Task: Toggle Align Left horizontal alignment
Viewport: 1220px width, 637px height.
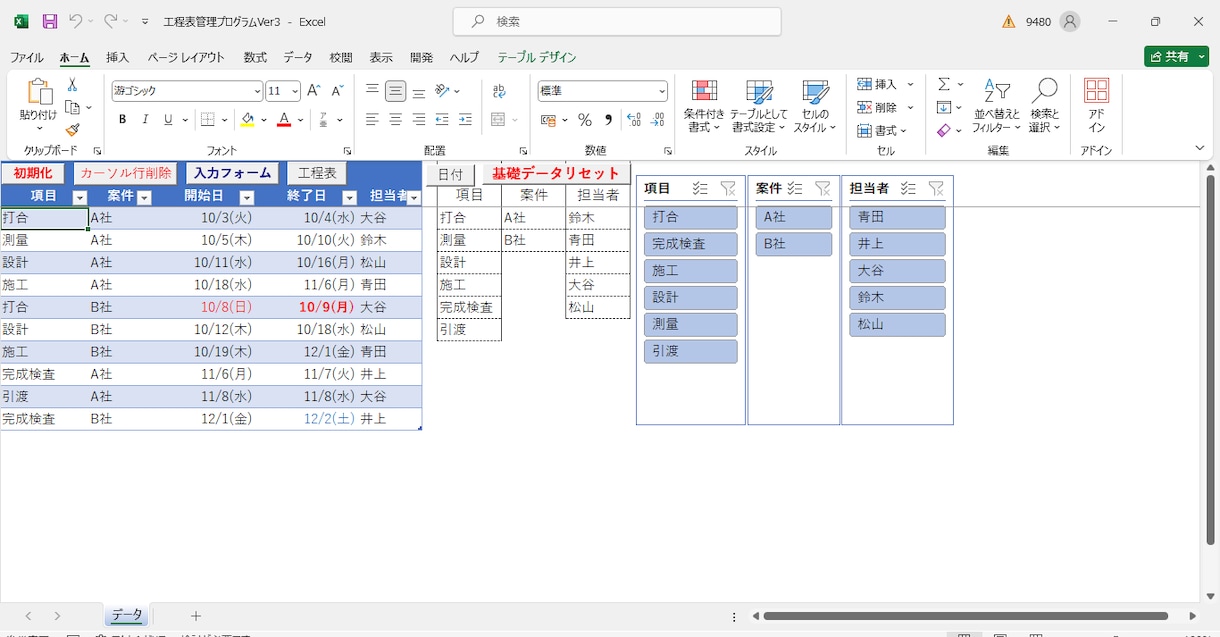Action: [x=372, y=120]
